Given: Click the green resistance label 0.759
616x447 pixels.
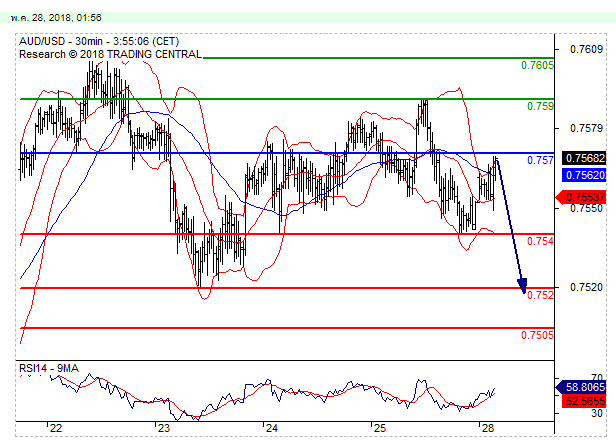Looking at the screenshot, I should [x=540, y=106].
